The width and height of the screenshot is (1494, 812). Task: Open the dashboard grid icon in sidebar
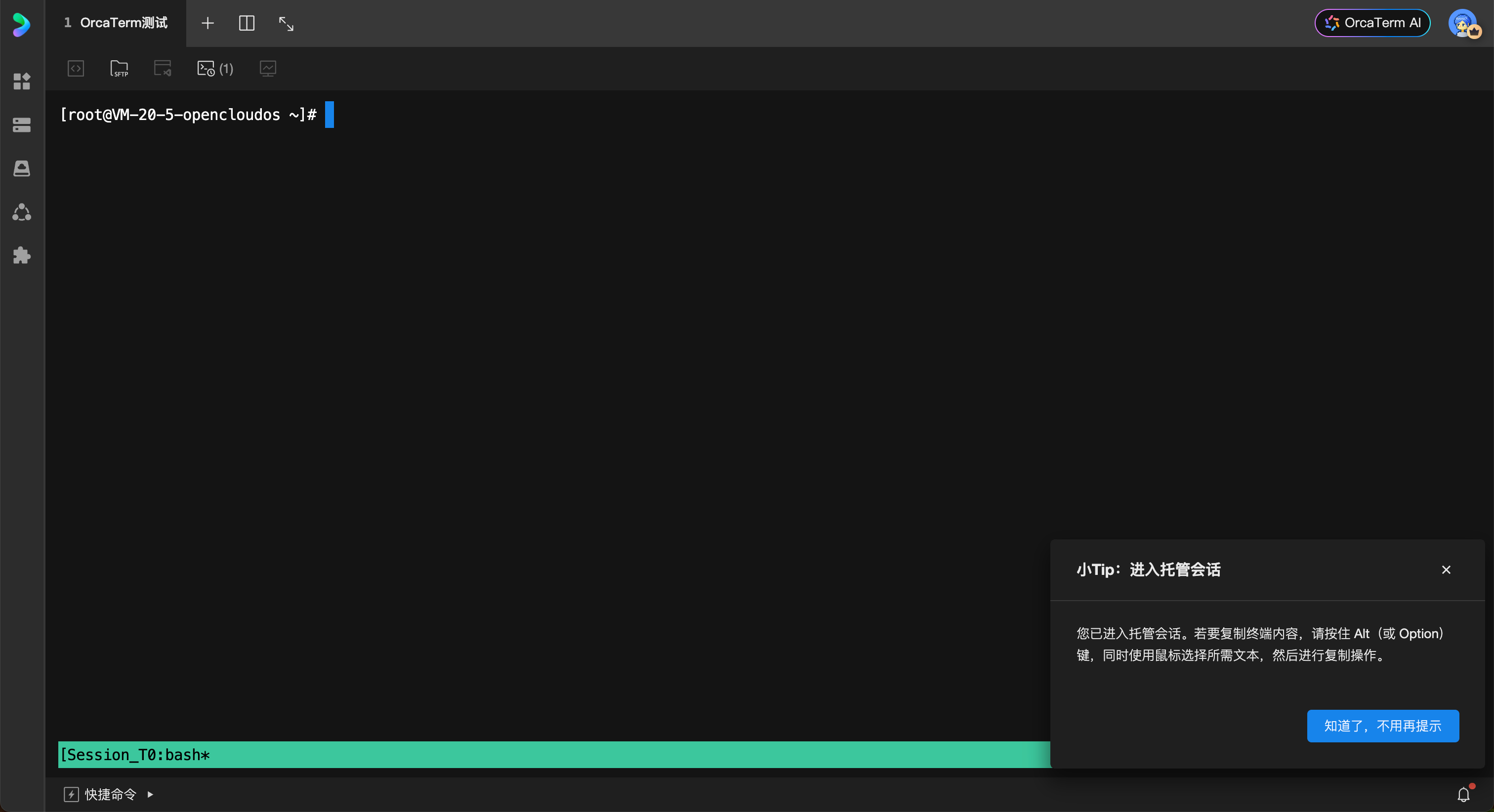(21, 81)
